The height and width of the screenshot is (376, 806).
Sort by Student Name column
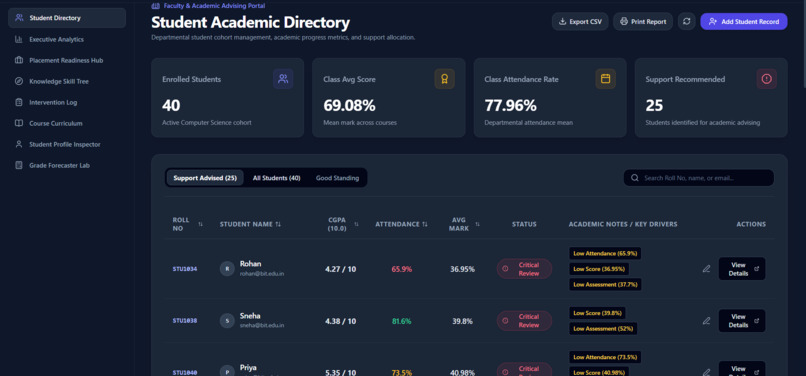[x=250, y=224]
